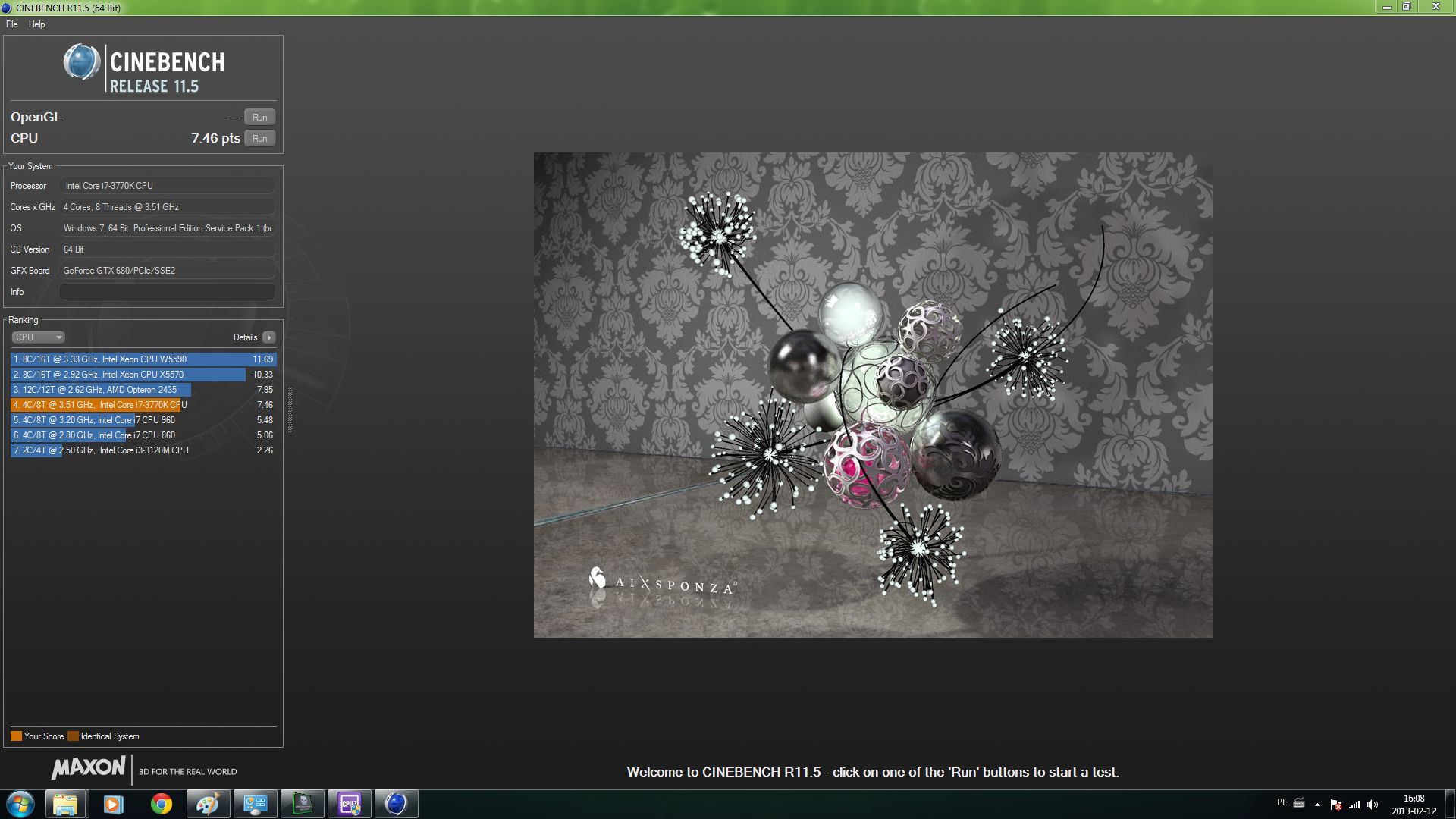Open the Windows Start menu orb

(20, 804)
